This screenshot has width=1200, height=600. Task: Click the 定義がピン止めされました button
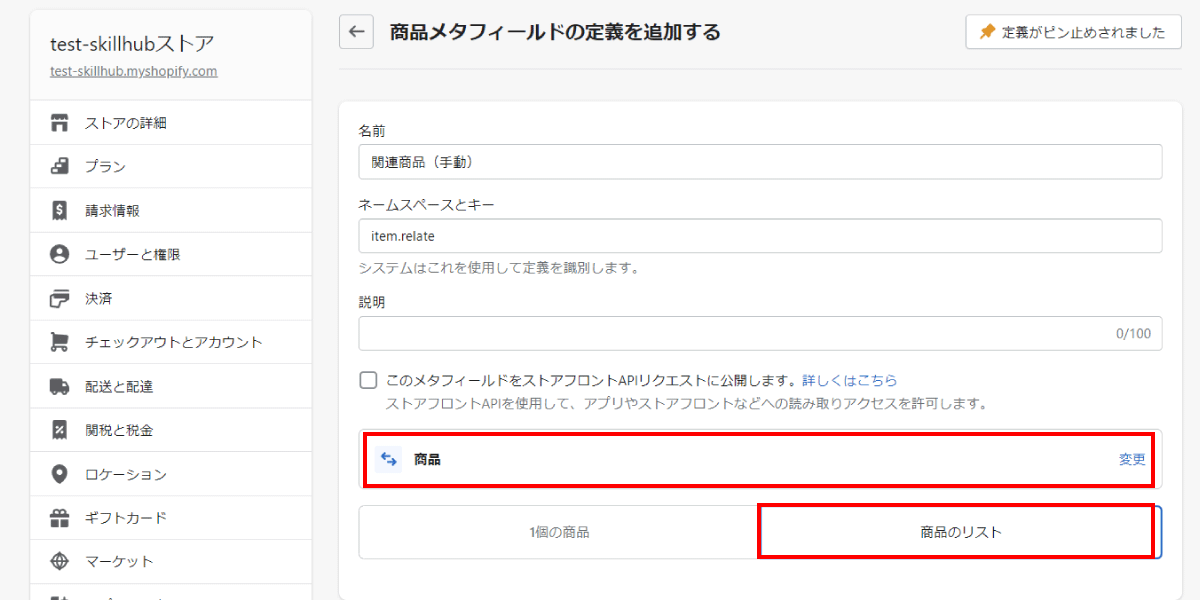pos(1073,32)
